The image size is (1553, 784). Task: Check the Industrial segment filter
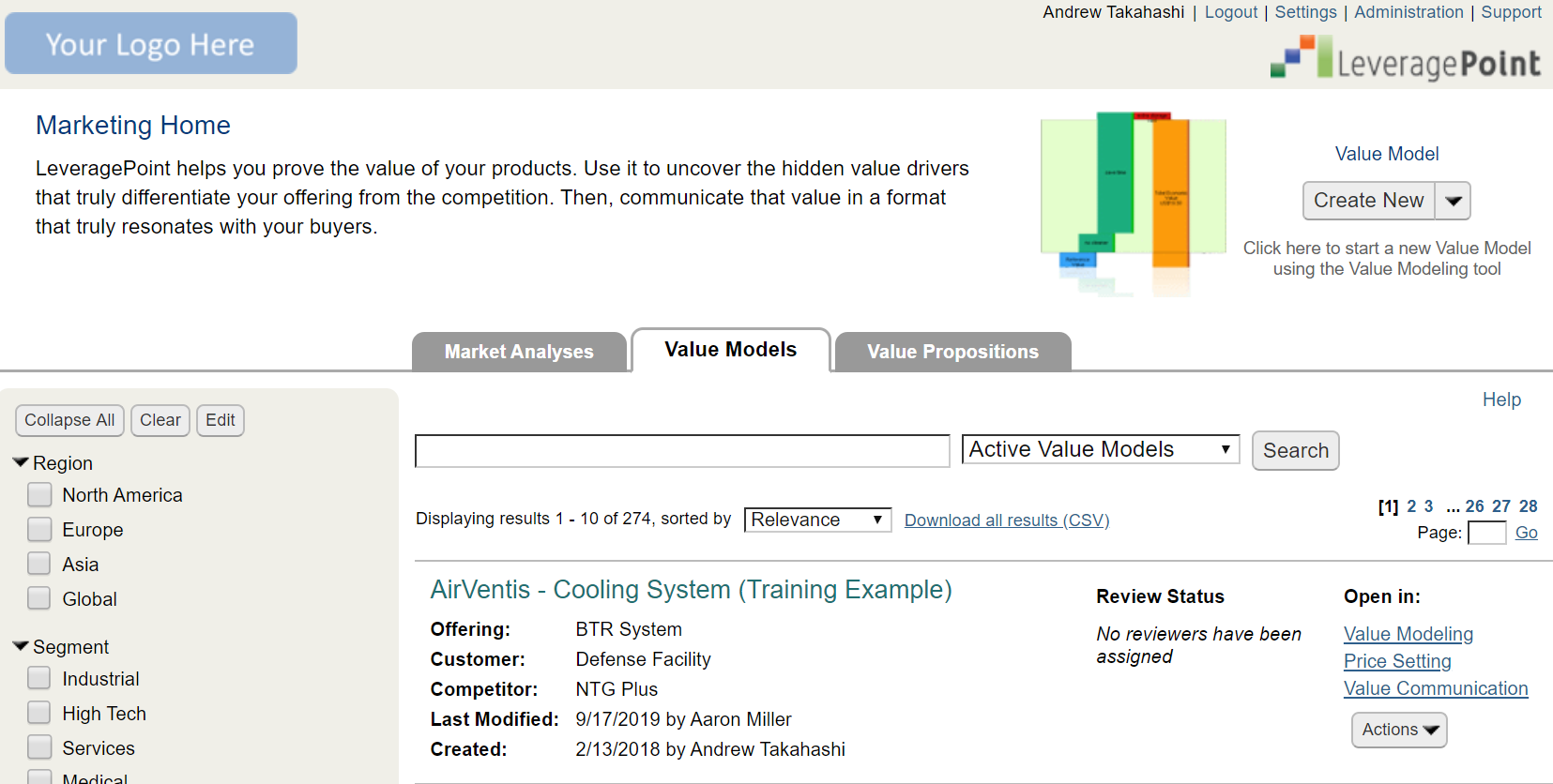[39, 678]
